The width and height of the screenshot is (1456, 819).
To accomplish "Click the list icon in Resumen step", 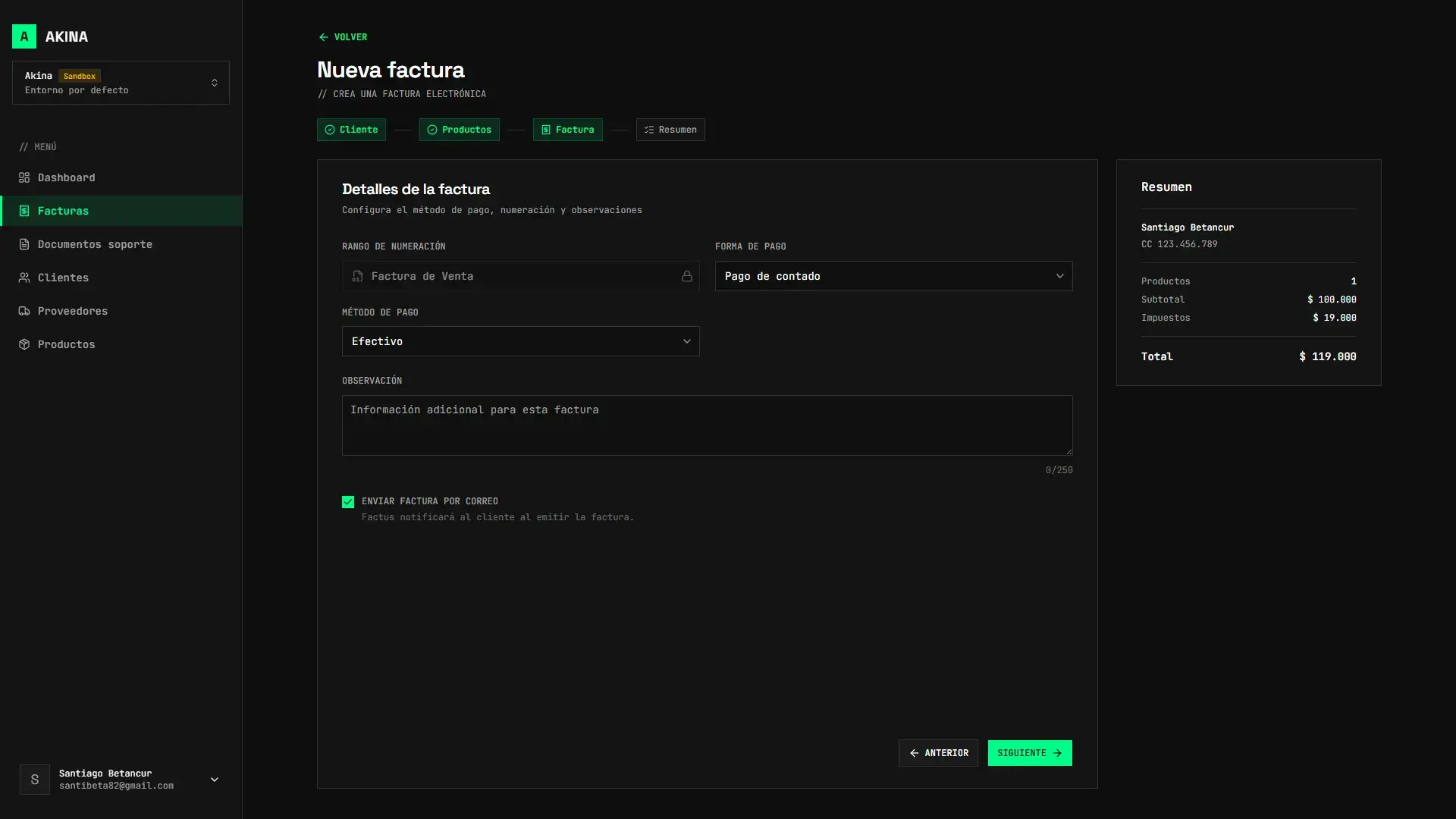I will point(649,130).
